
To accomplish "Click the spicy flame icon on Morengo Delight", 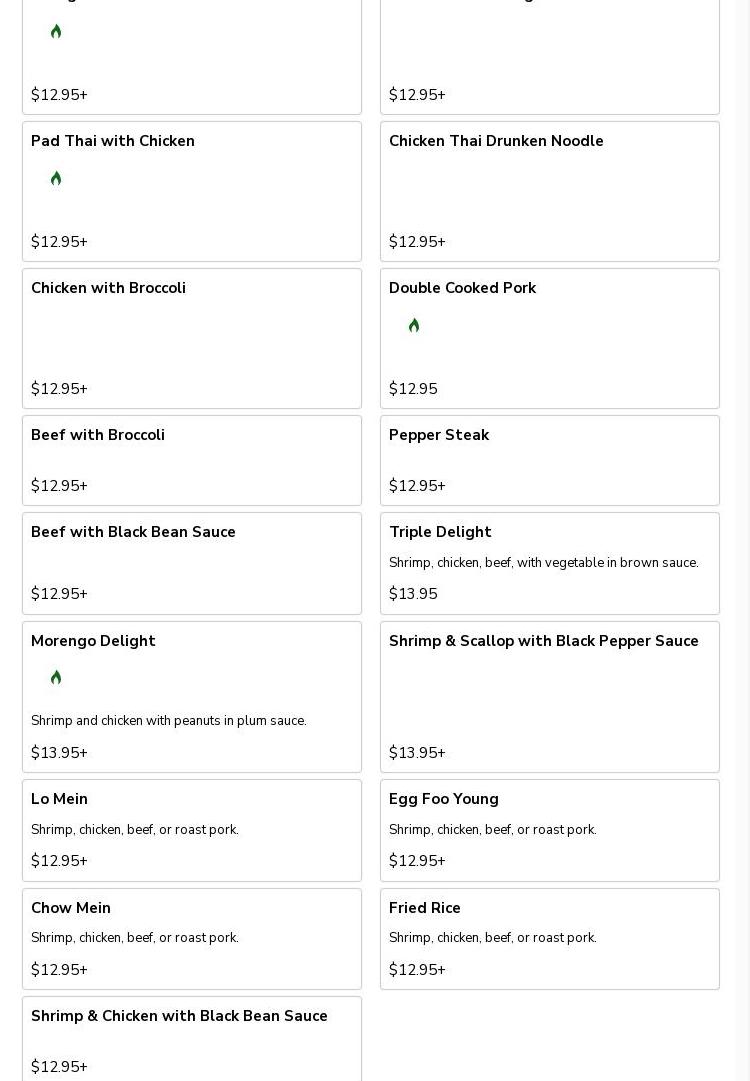I will click(x=56, y=678).
